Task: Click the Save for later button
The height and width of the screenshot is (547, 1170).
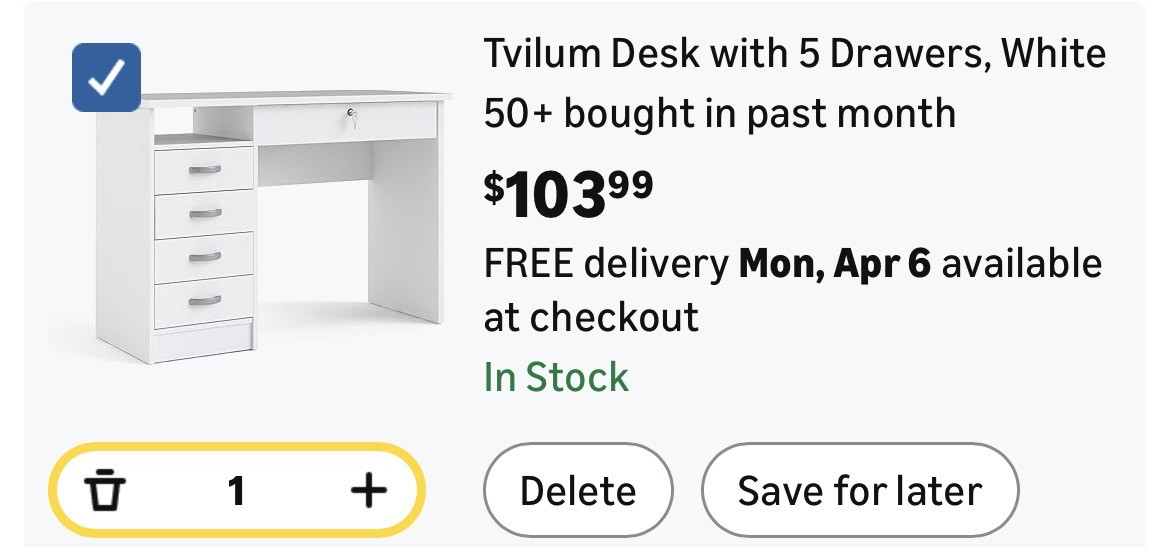Action: click(x=859, y=491)
